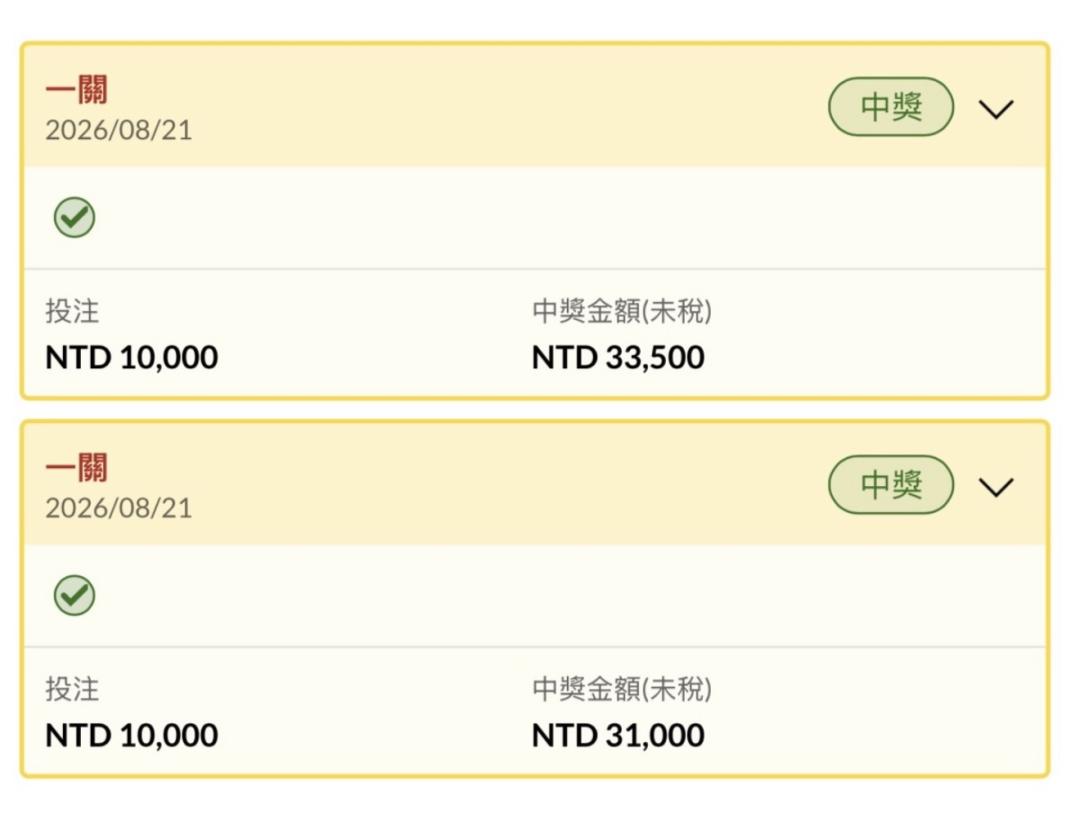Click the 投注 label in the first card
The image size is (1080, 814).
[72, 311]
